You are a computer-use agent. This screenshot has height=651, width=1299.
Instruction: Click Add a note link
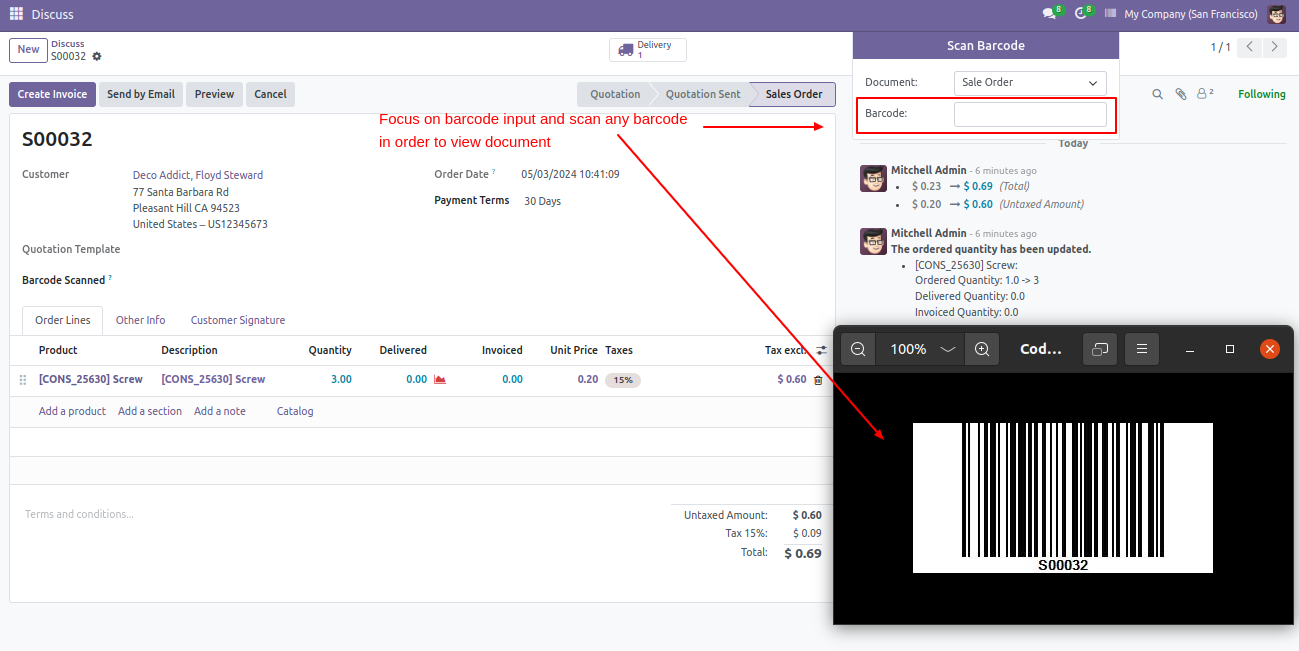220,411
